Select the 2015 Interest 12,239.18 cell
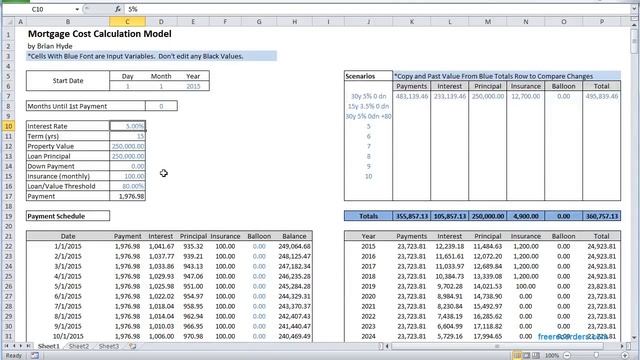 pos(450,247)
